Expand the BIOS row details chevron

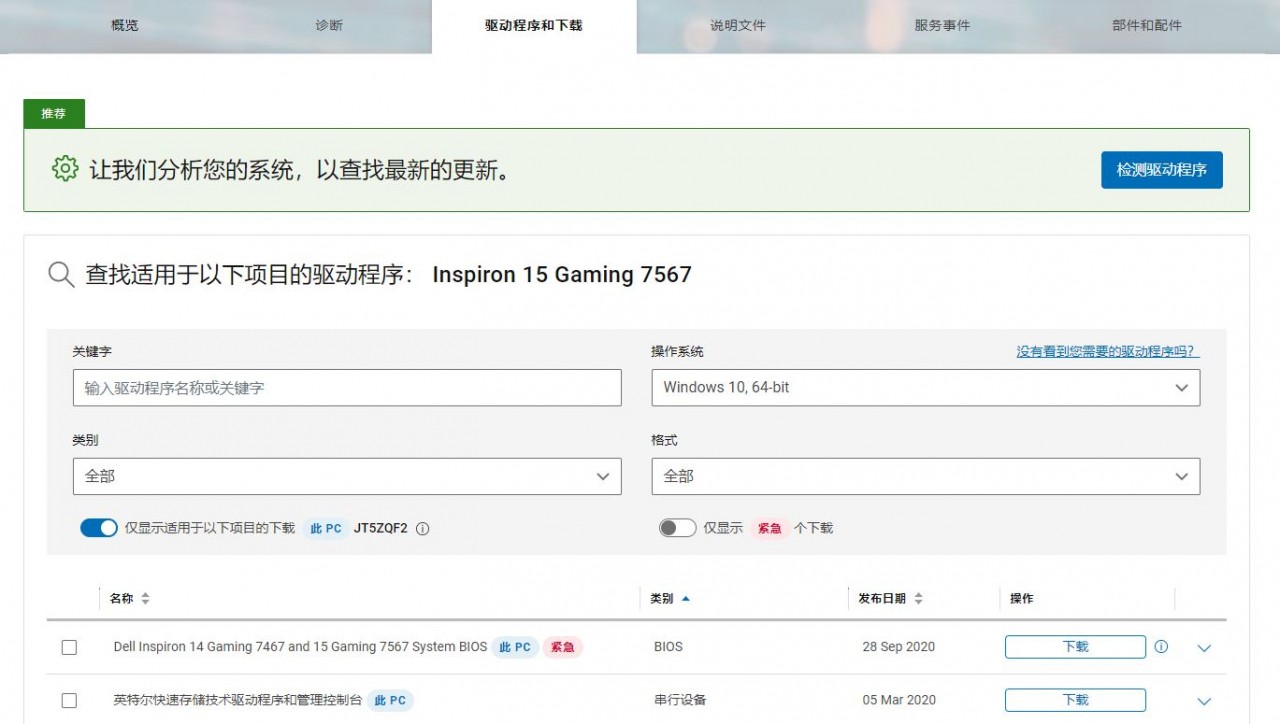click(x=1204, y=648)
